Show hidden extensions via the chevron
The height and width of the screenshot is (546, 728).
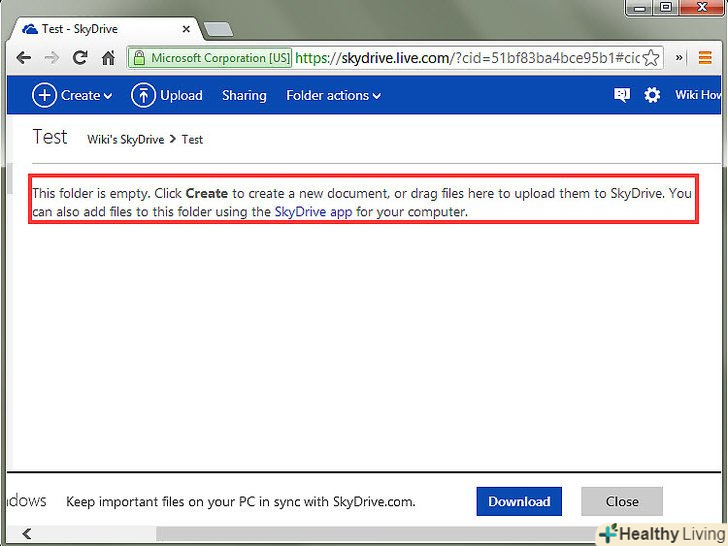click(x=679, y=58)
